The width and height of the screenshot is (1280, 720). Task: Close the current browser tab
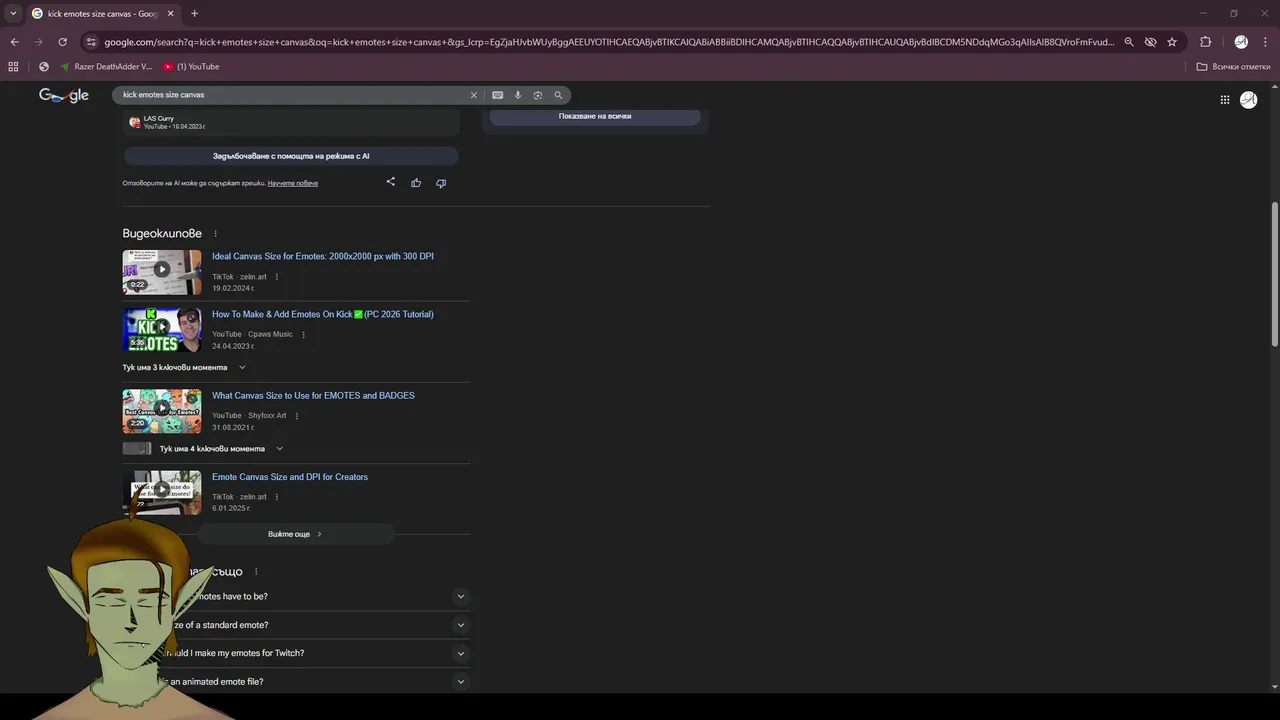170,14
